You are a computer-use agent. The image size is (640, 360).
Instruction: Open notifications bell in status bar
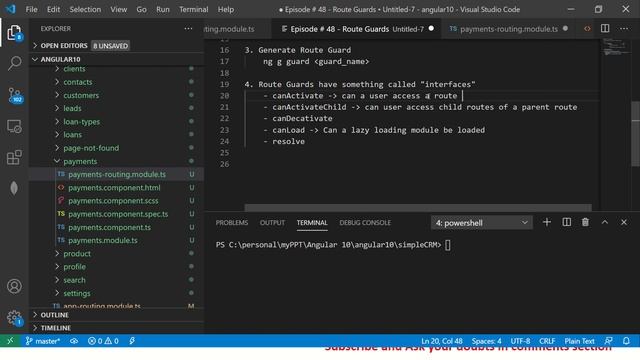coord(626,341)
